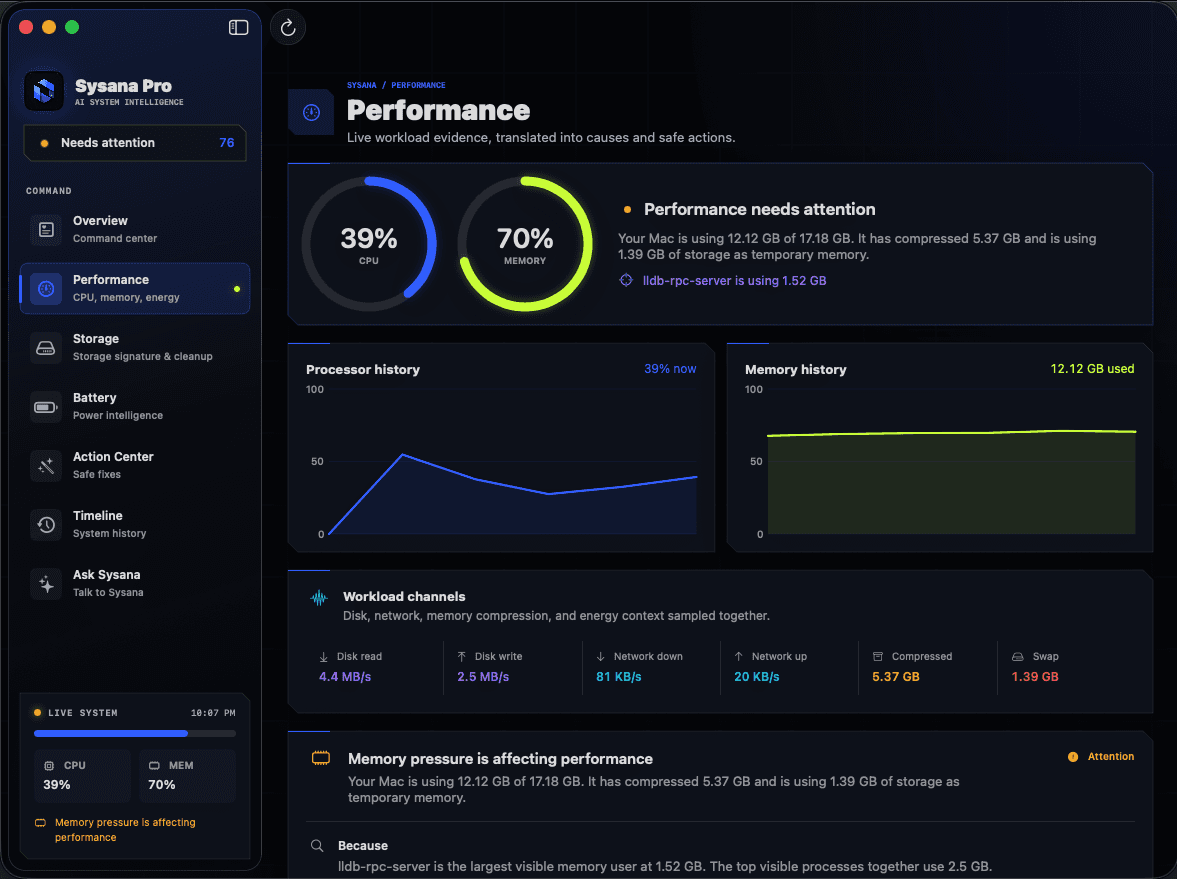Click the 39% CPU ring gauge

point(369,245)
